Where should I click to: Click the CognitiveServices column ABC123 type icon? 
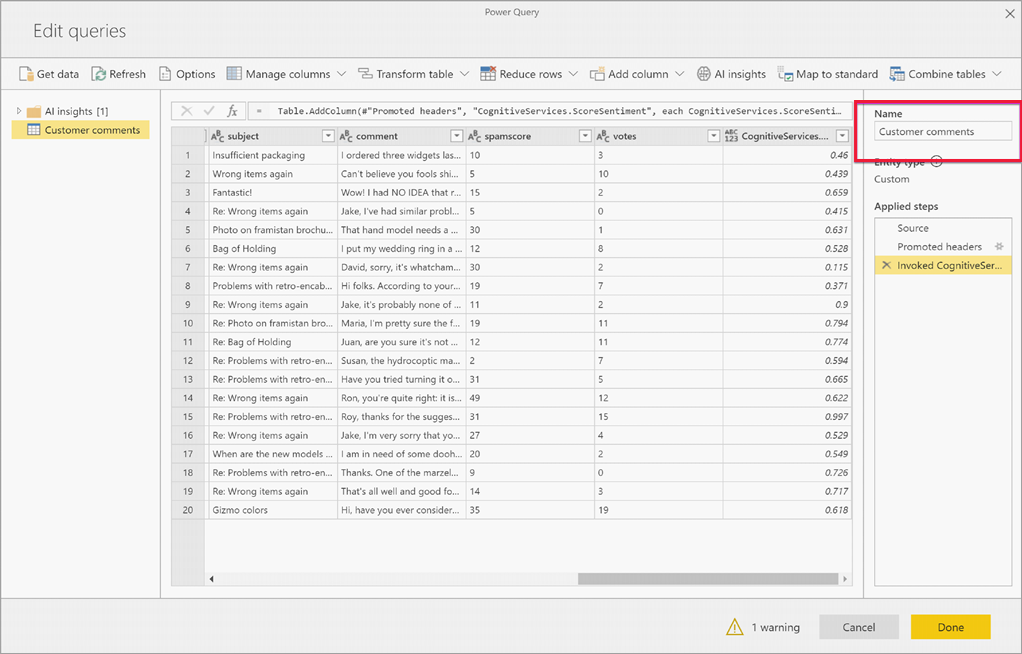pyautogui.click(x=731, y=136)
